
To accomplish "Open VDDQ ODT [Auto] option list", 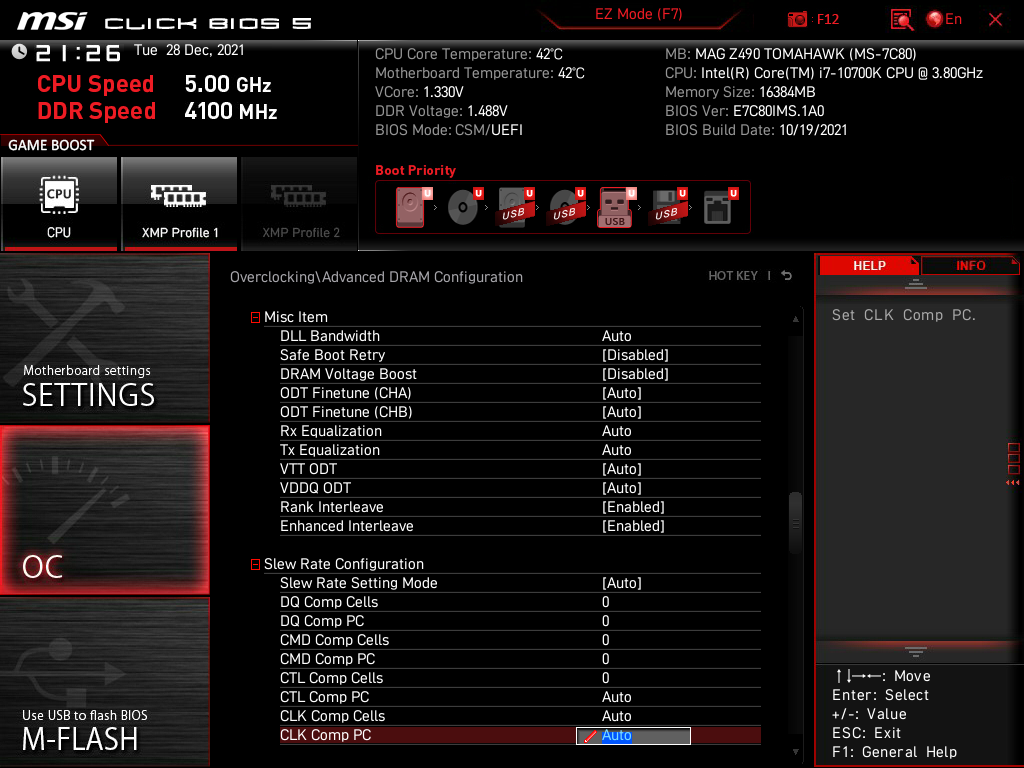I will (622, 488).
